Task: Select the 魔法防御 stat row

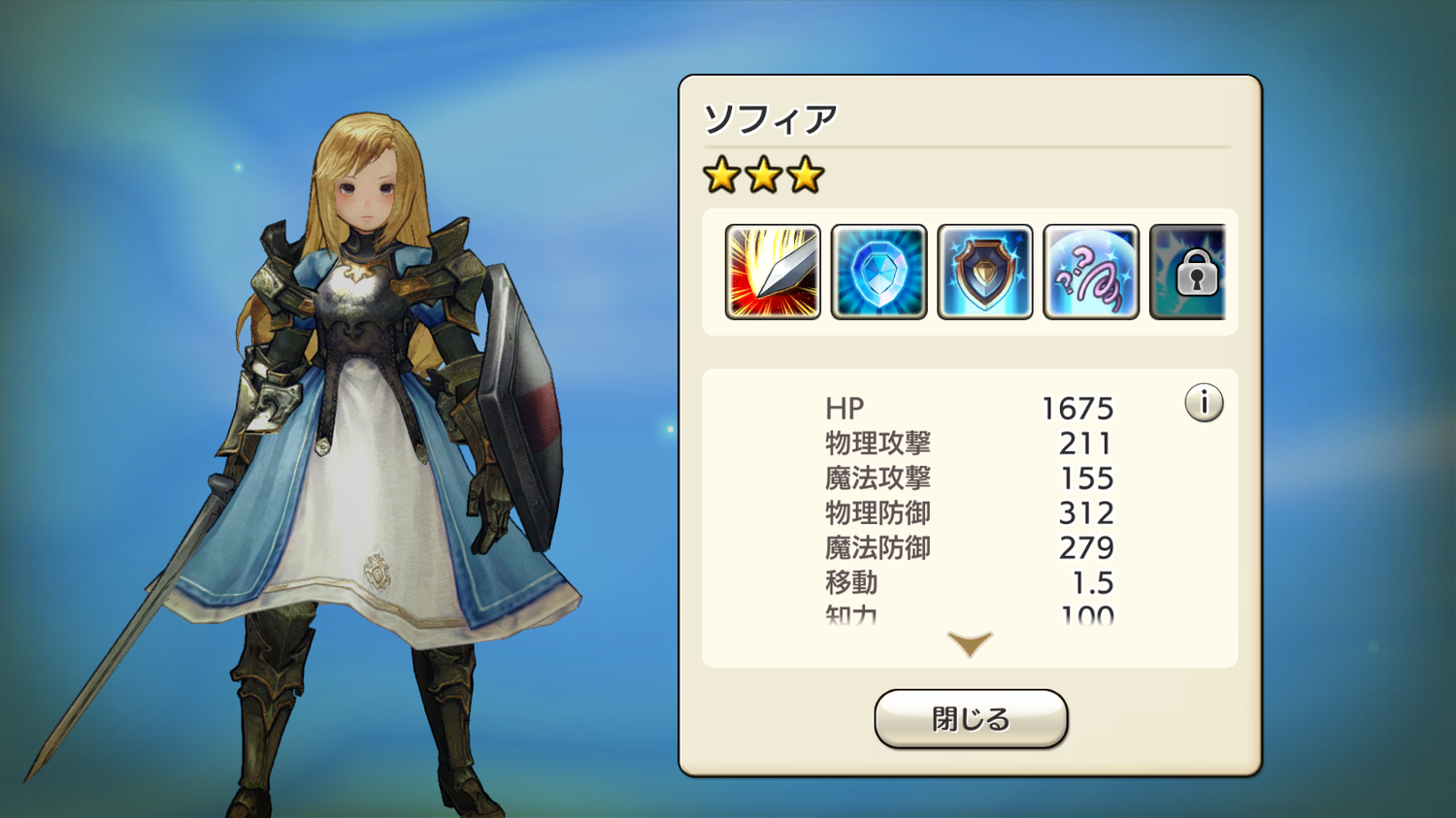Action: pos(970,548)
